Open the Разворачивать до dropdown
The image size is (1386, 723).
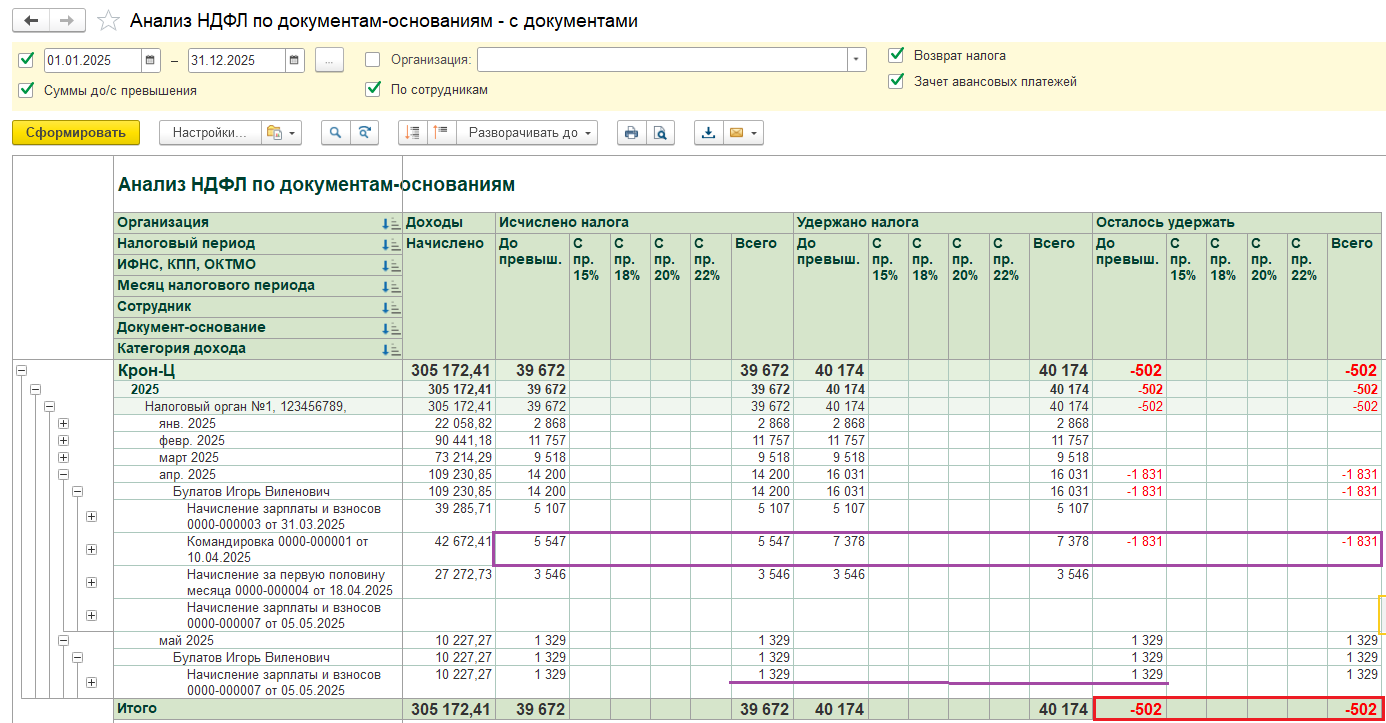[527, 132]
